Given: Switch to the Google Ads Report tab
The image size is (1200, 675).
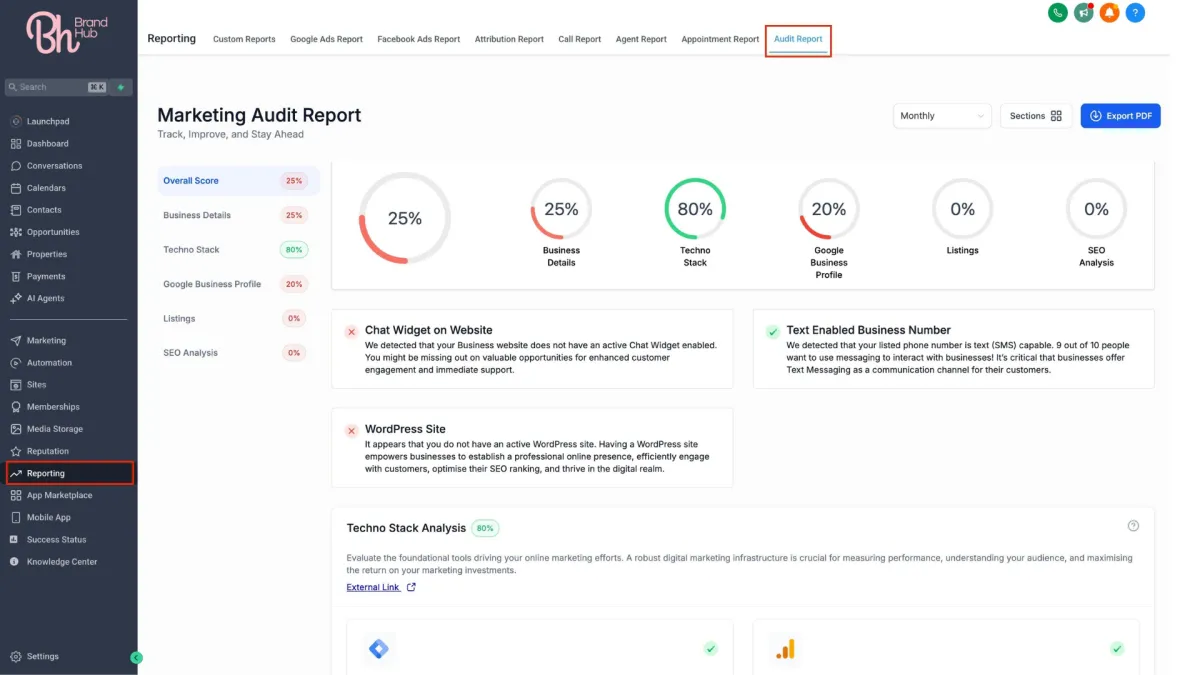Looking at the screenshot, I should 326,39.
